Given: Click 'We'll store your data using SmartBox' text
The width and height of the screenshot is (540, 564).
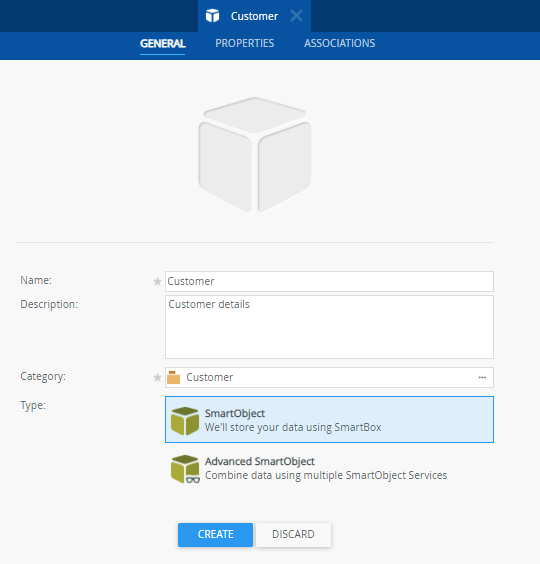Looking at the screenshot, I should (293, 427).
